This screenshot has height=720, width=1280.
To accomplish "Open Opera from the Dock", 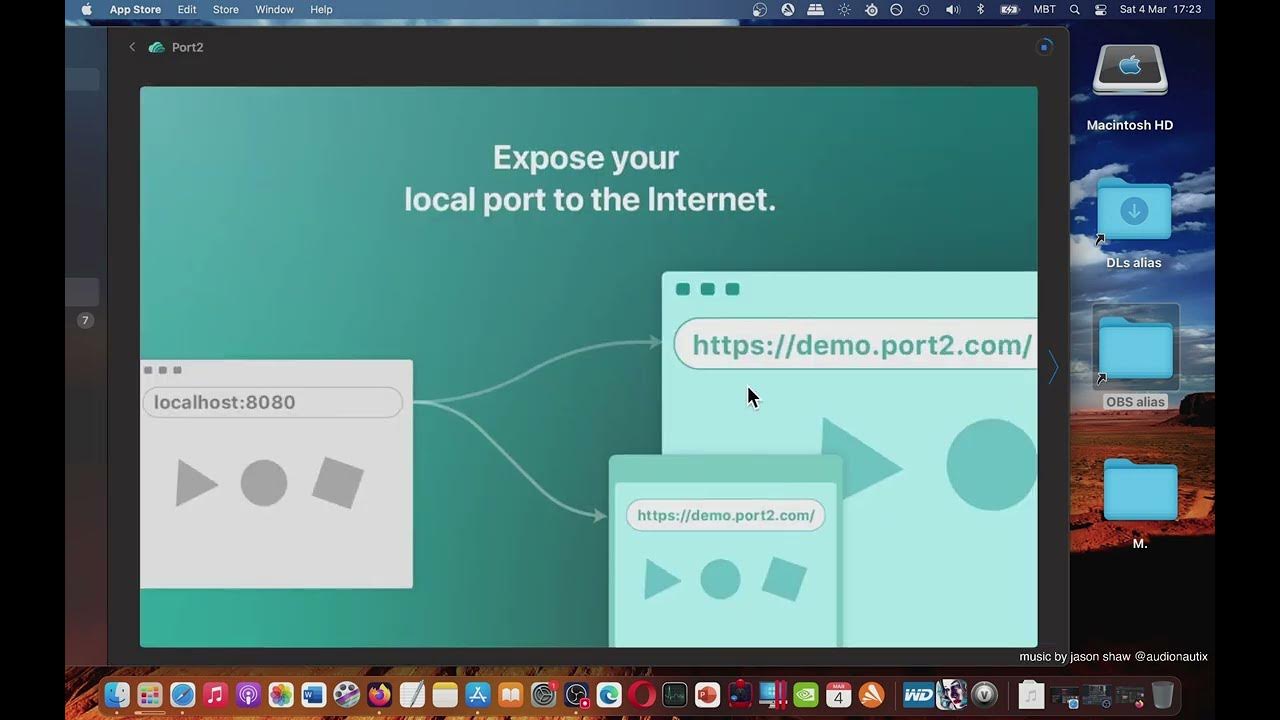I will click(x=642, y=694).
